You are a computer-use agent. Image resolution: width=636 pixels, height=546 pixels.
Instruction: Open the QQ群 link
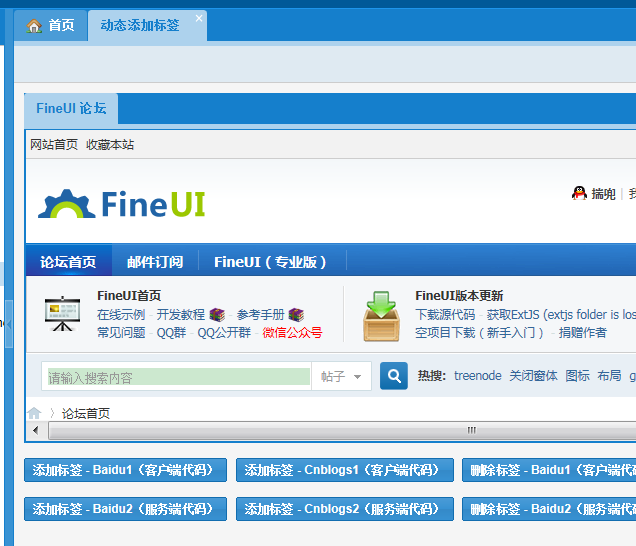click(x=171, y=333)
